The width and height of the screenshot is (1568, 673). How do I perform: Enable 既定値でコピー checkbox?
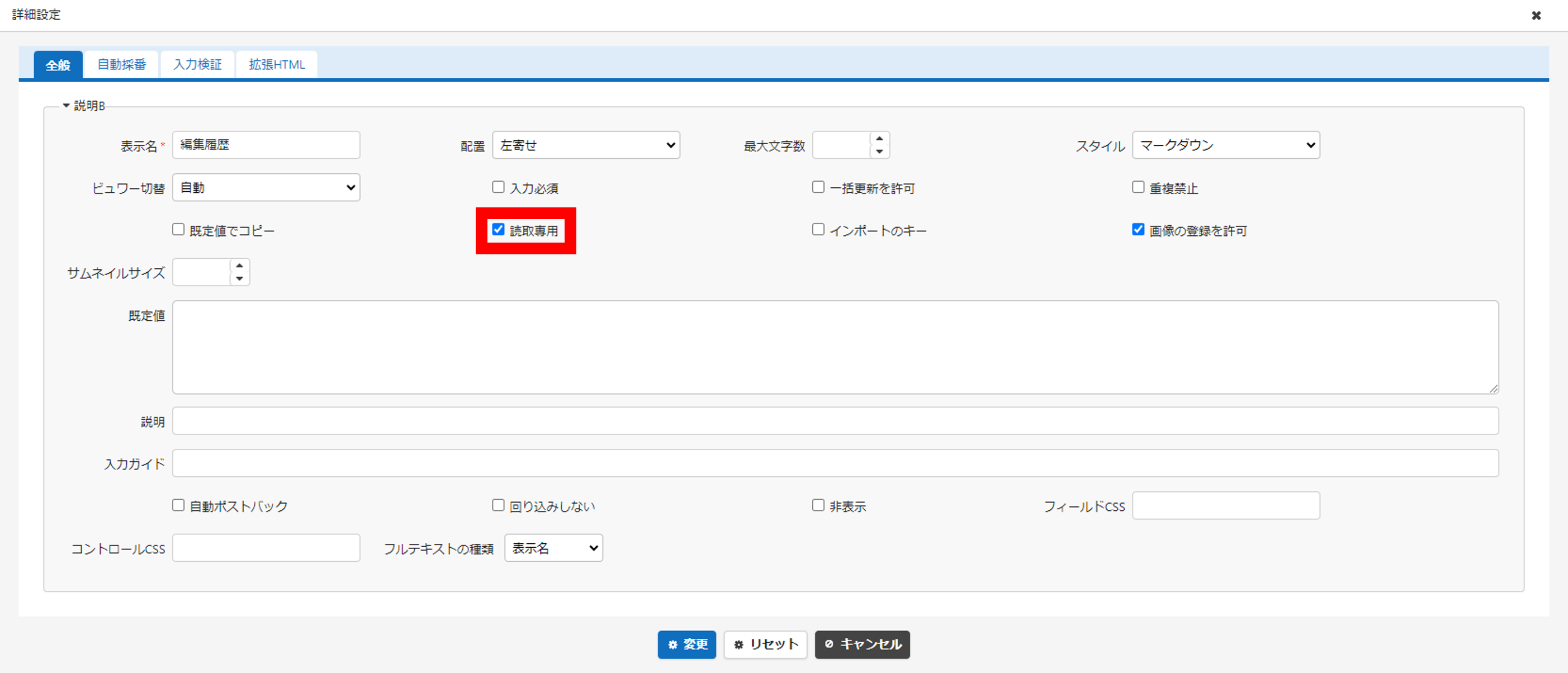(x=178, y=230)
